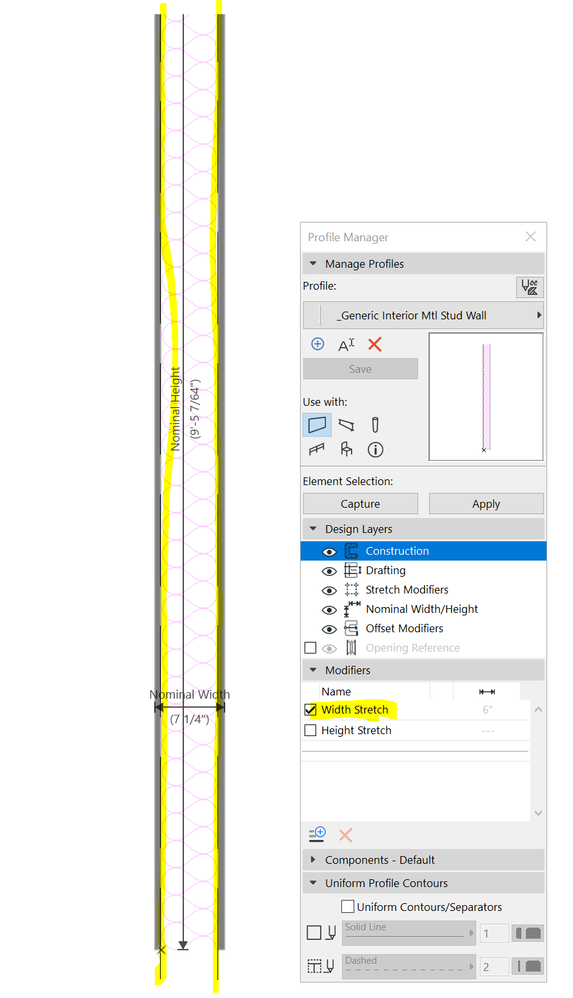Image resolution: width=573 pixels, height=998 pixels.
Task: Uncheck the Width Stretch modifier
Action: pos(311,710)
